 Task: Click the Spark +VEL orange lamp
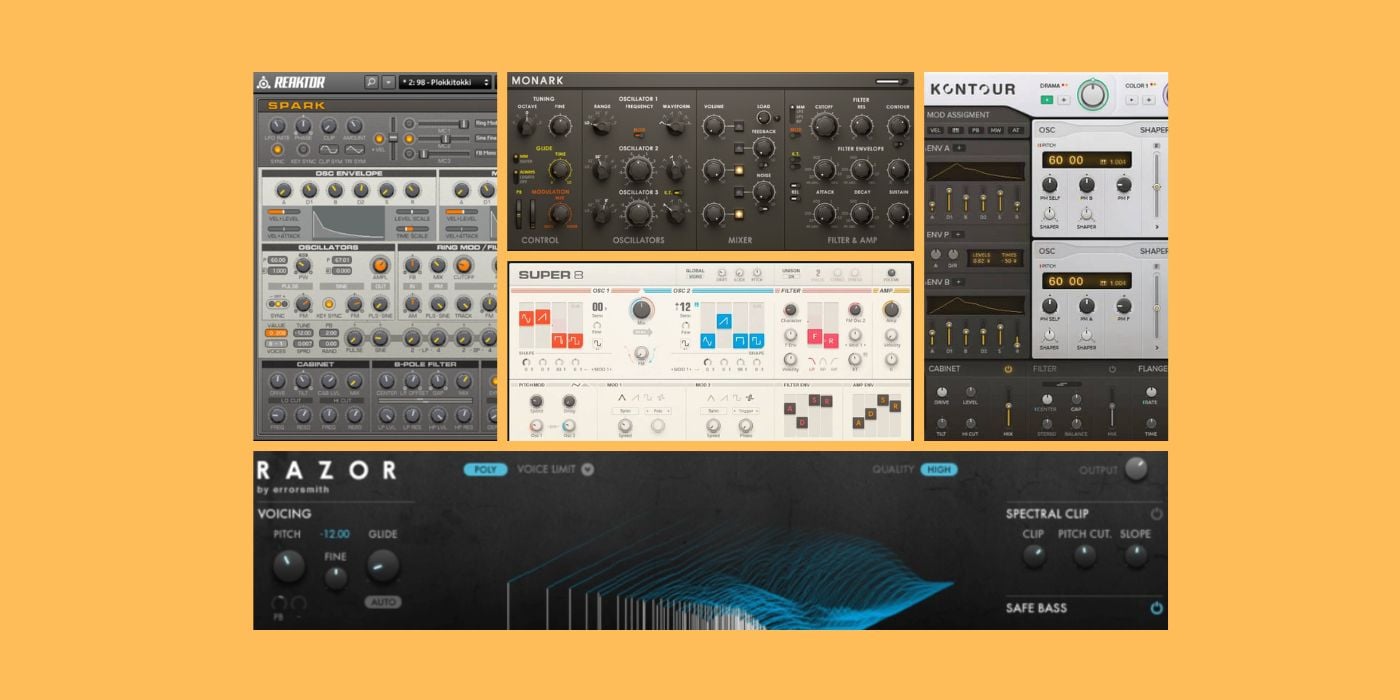379,140
